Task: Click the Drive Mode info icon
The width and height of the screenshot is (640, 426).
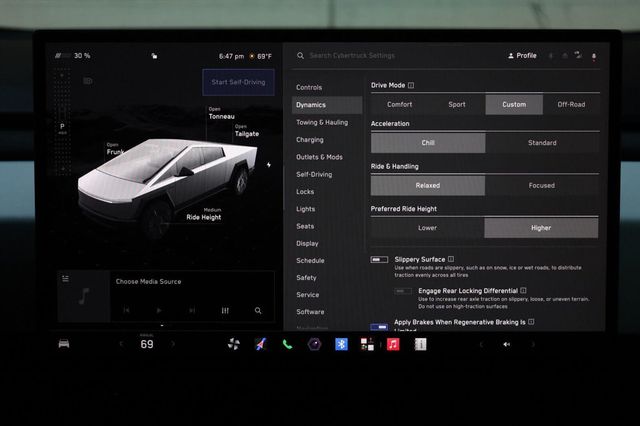Action: coord(411,85)
